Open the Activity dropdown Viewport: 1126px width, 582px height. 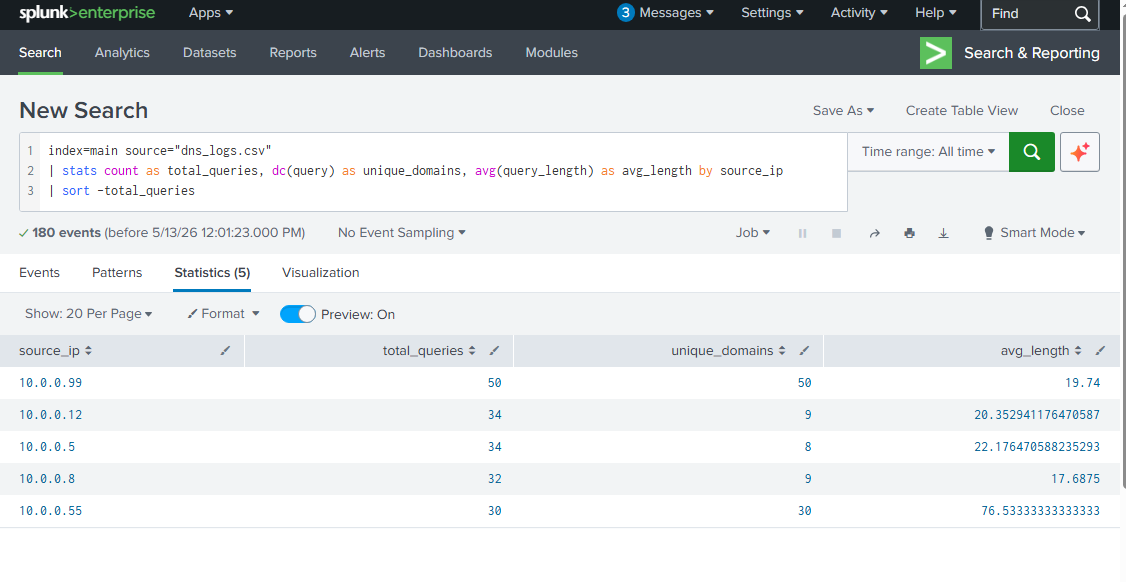(x=859, y=13)
